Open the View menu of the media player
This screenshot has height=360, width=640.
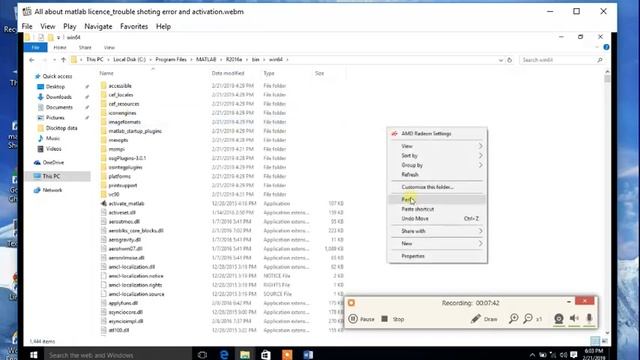click(48, 27)
